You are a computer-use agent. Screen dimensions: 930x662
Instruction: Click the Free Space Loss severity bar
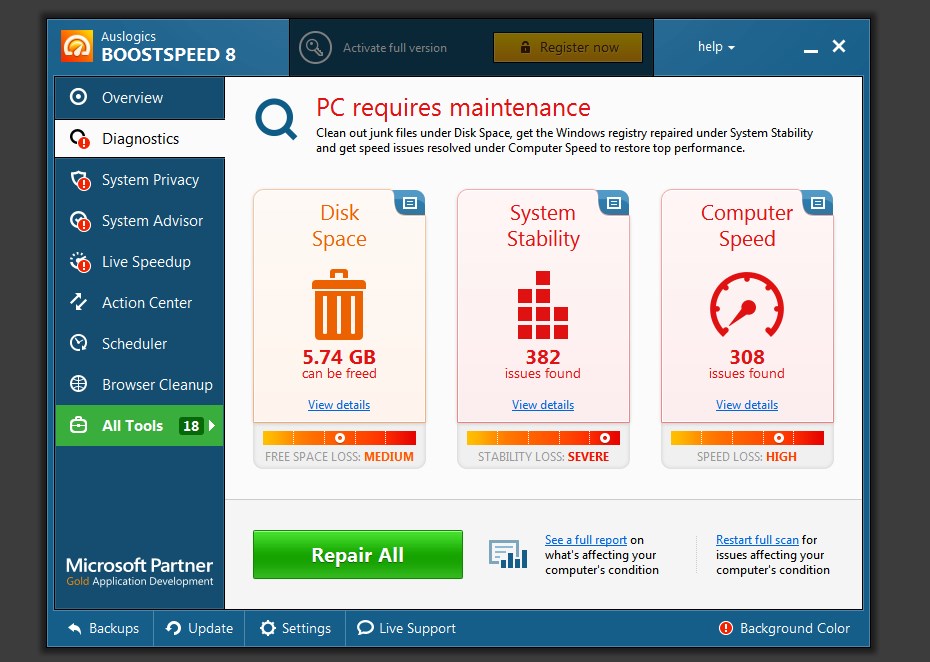click(339, 438)
